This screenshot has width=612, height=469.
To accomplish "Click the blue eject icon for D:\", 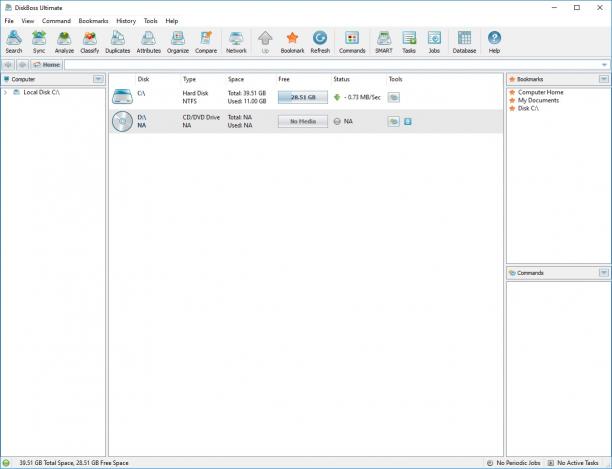I will click(407, 121).
